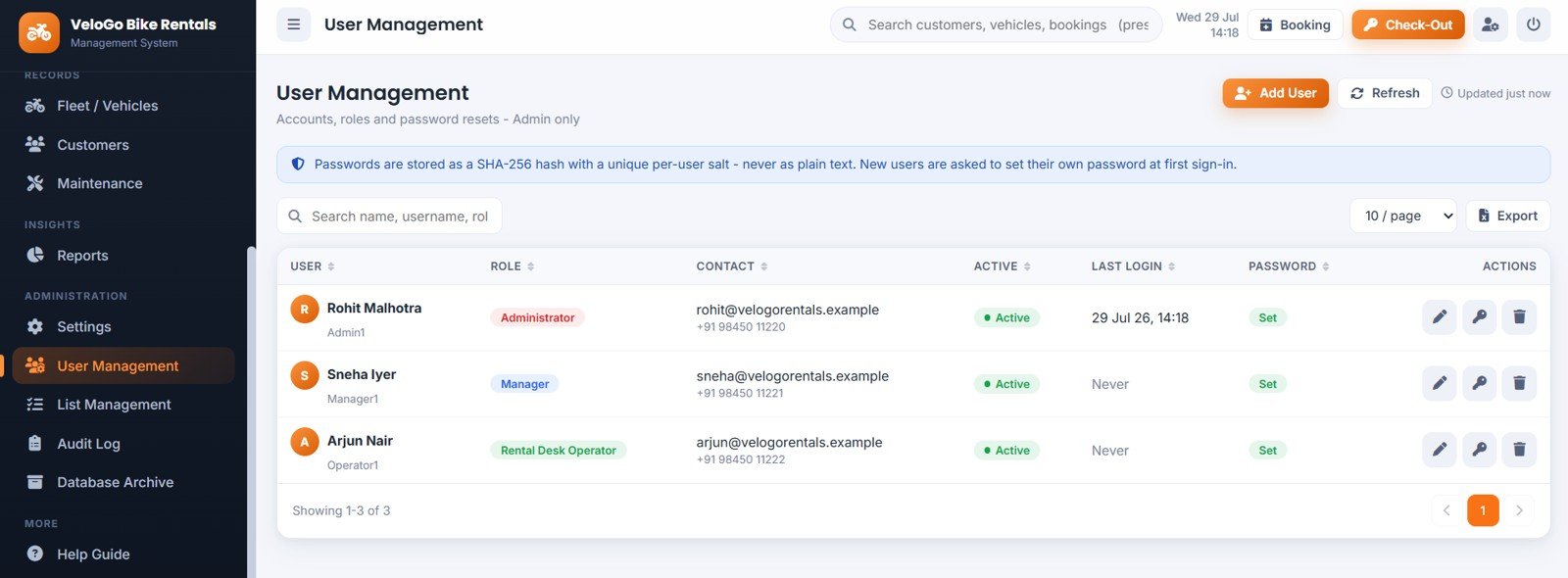The image size is (1568, 578).
Task: Delete Sneha Iyer with trash icon
Action: 1520,383
